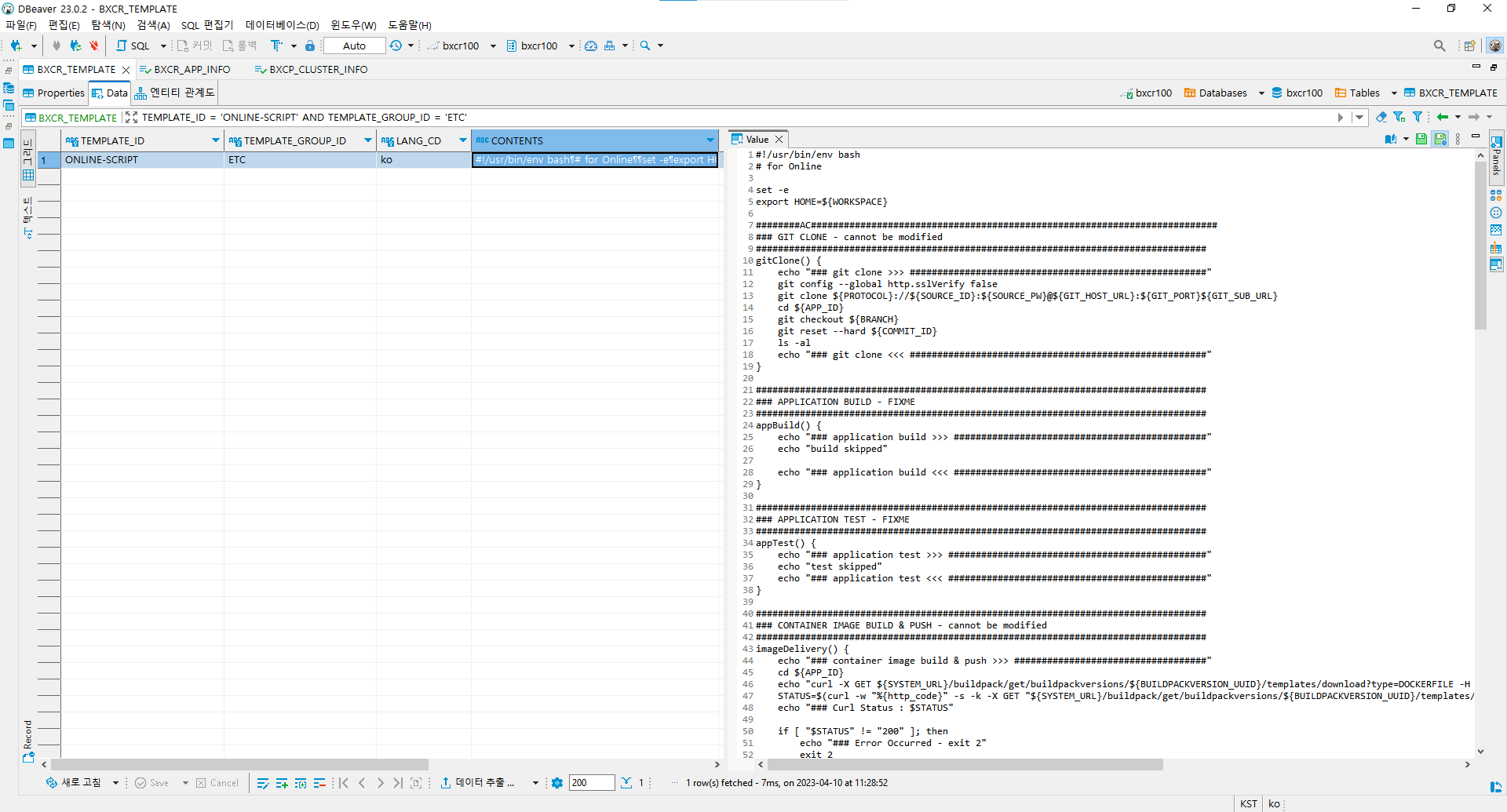The width and height of the screenshot is (1507, 812).
Task: Click the plain filter funnel icon
Action: 1418,117
